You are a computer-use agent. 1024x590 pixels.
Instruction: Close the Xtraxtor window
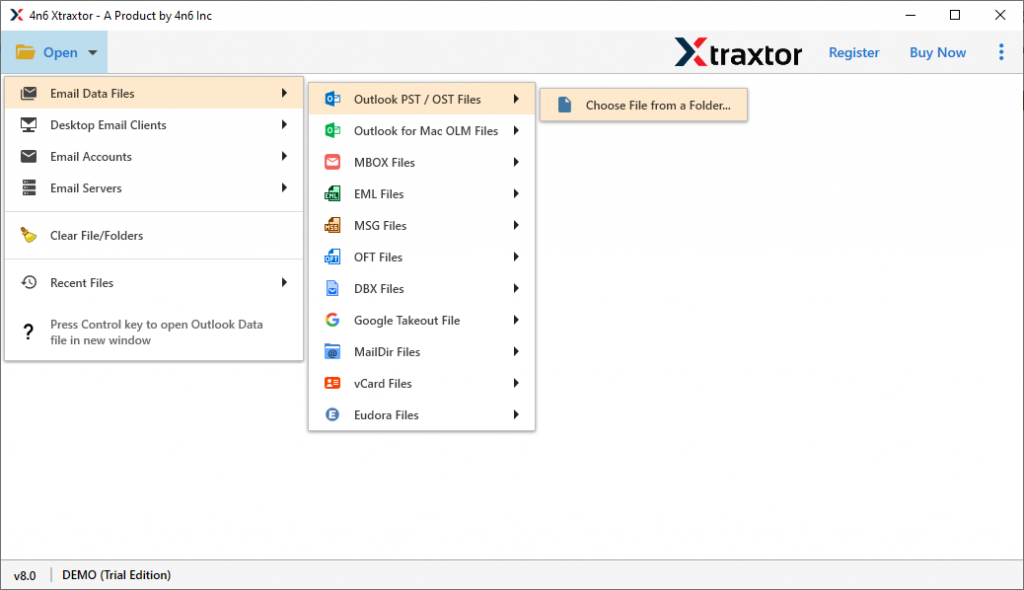click(1000, 15)
